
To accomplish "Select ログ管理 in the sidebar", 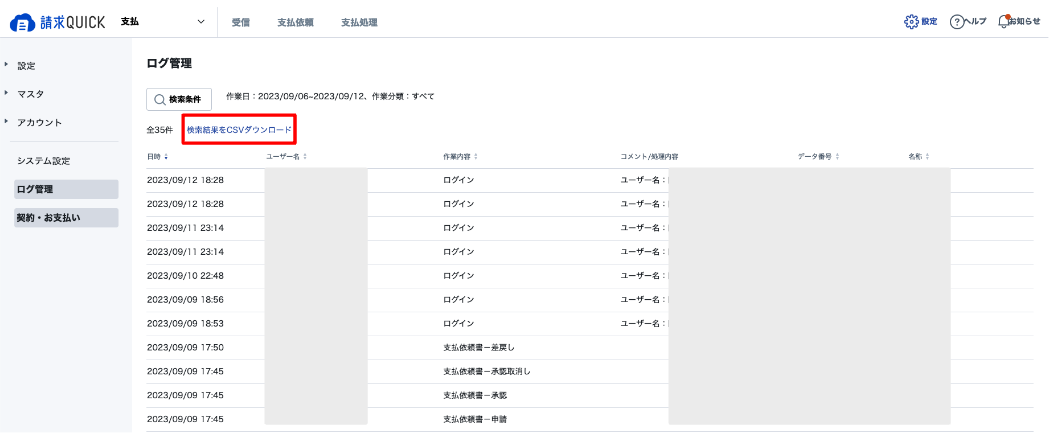I will click(66, 189).
